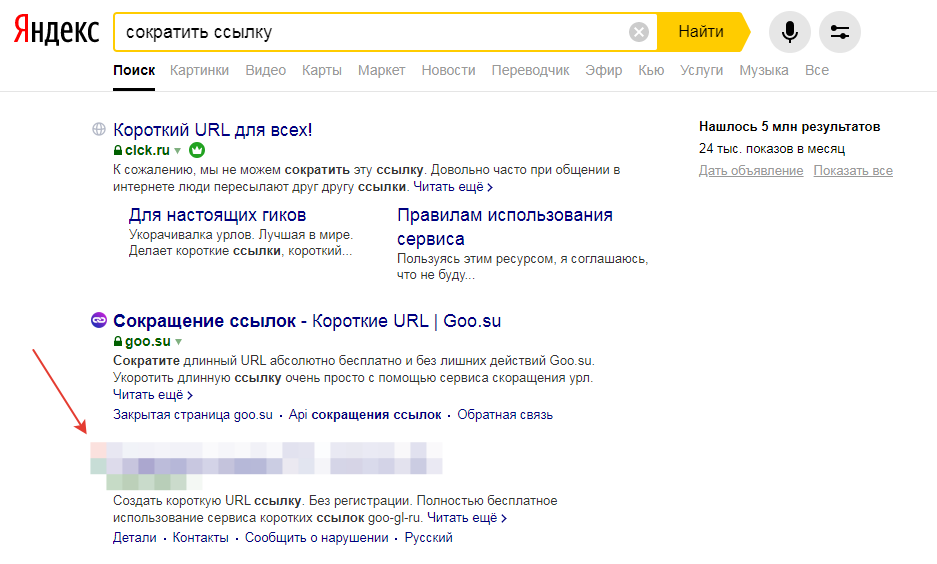The image size is (937, 564).
Task: Switch to the Видео tab
Action: pos(265,70)
